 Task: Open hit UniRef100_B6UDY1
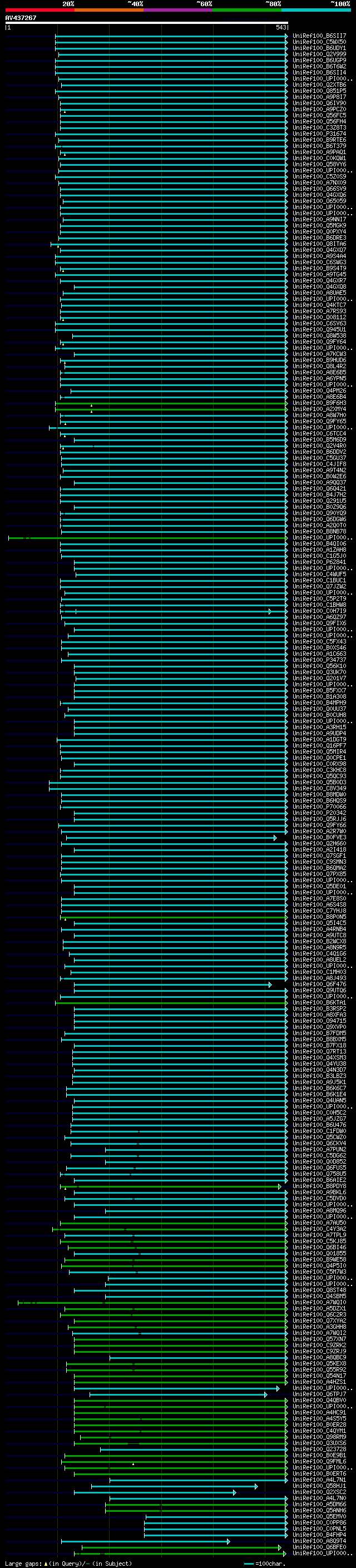[319, 48]
